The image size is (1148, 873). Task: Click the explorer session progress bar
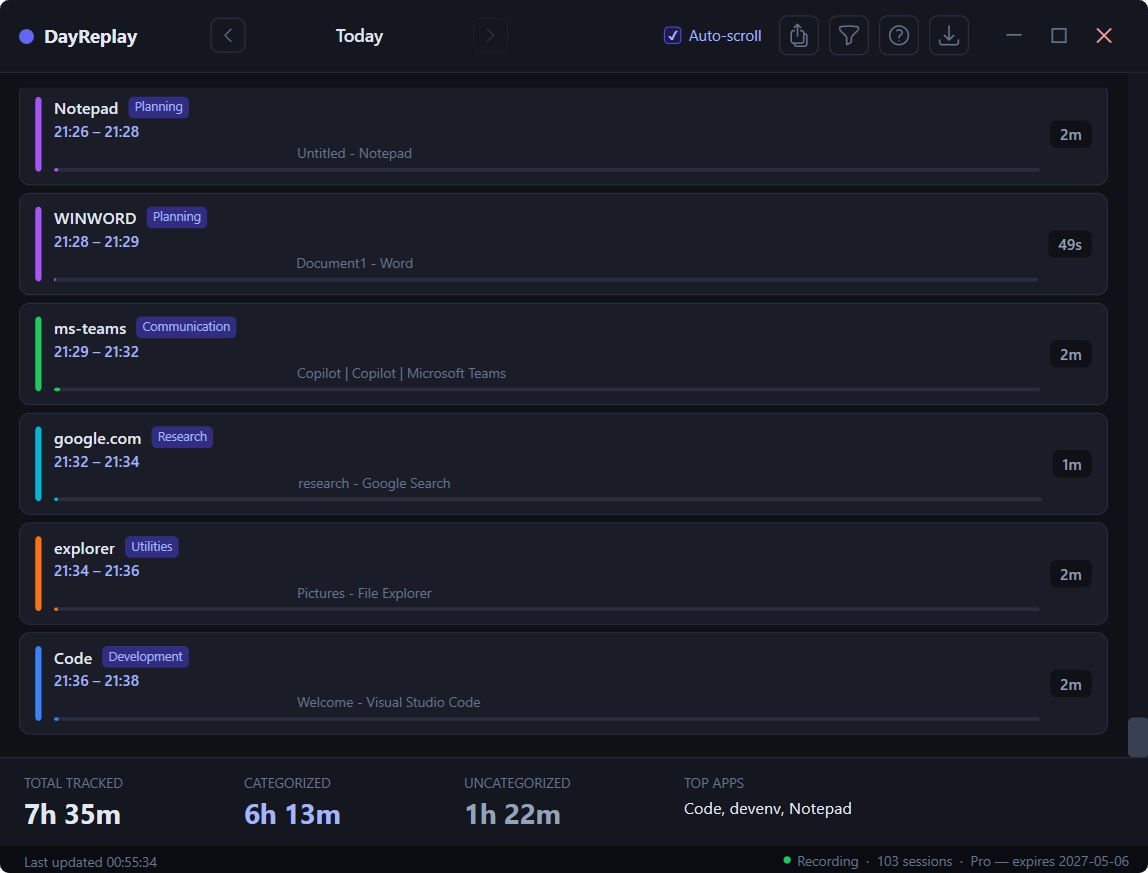coord(547,609)
